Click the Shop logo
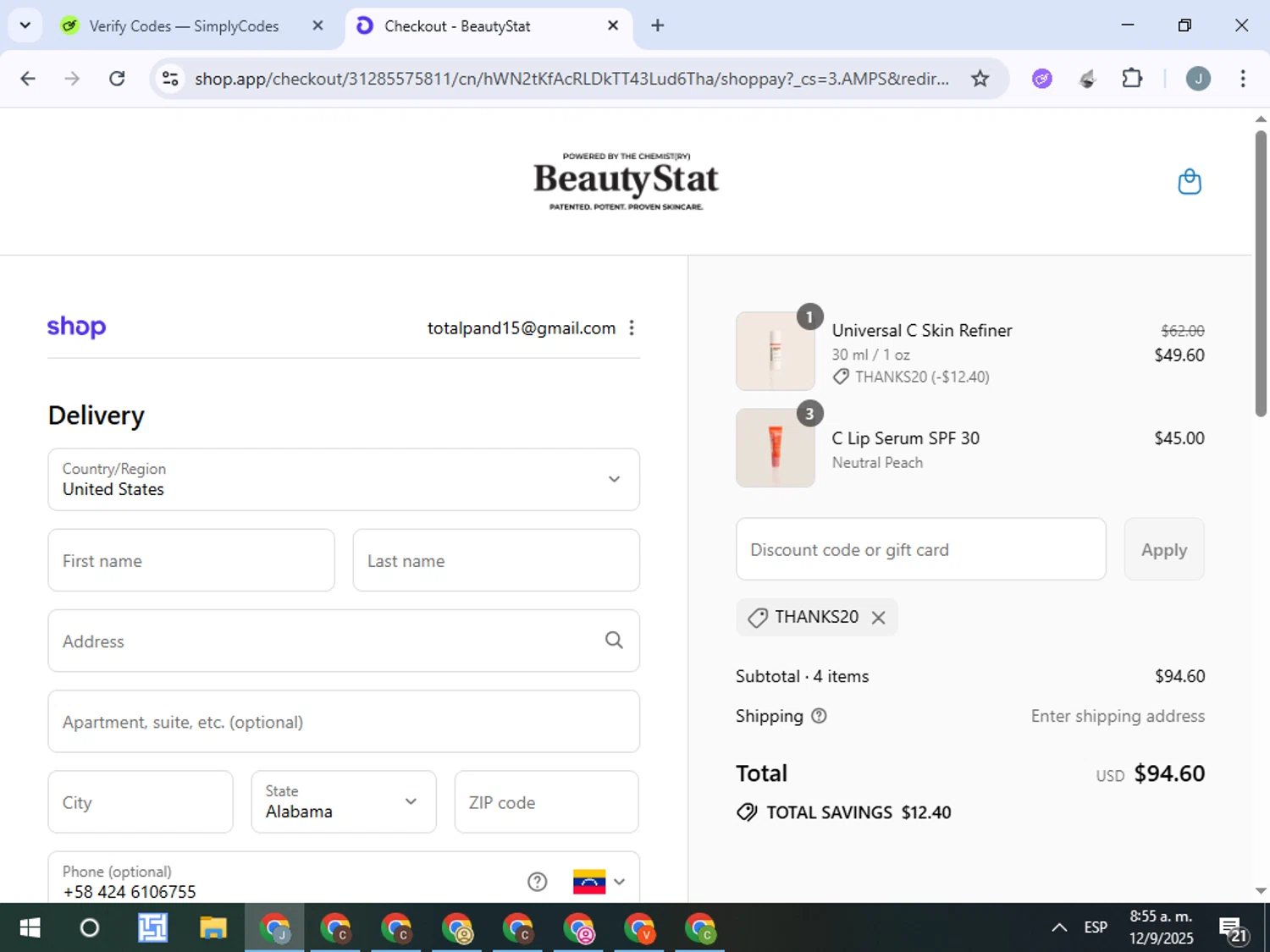1270x952 pixels. coord(76,327)
